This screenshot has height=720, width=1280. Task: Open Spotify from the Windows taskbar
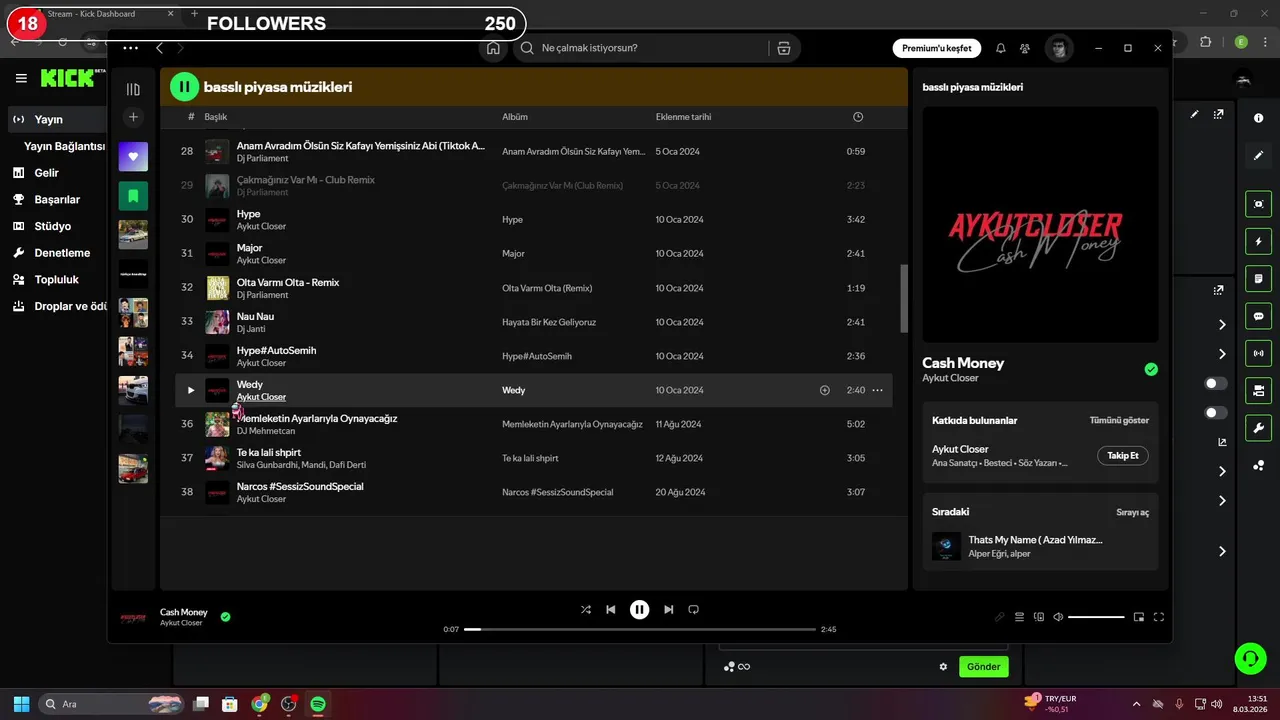(x=318, y=704)
